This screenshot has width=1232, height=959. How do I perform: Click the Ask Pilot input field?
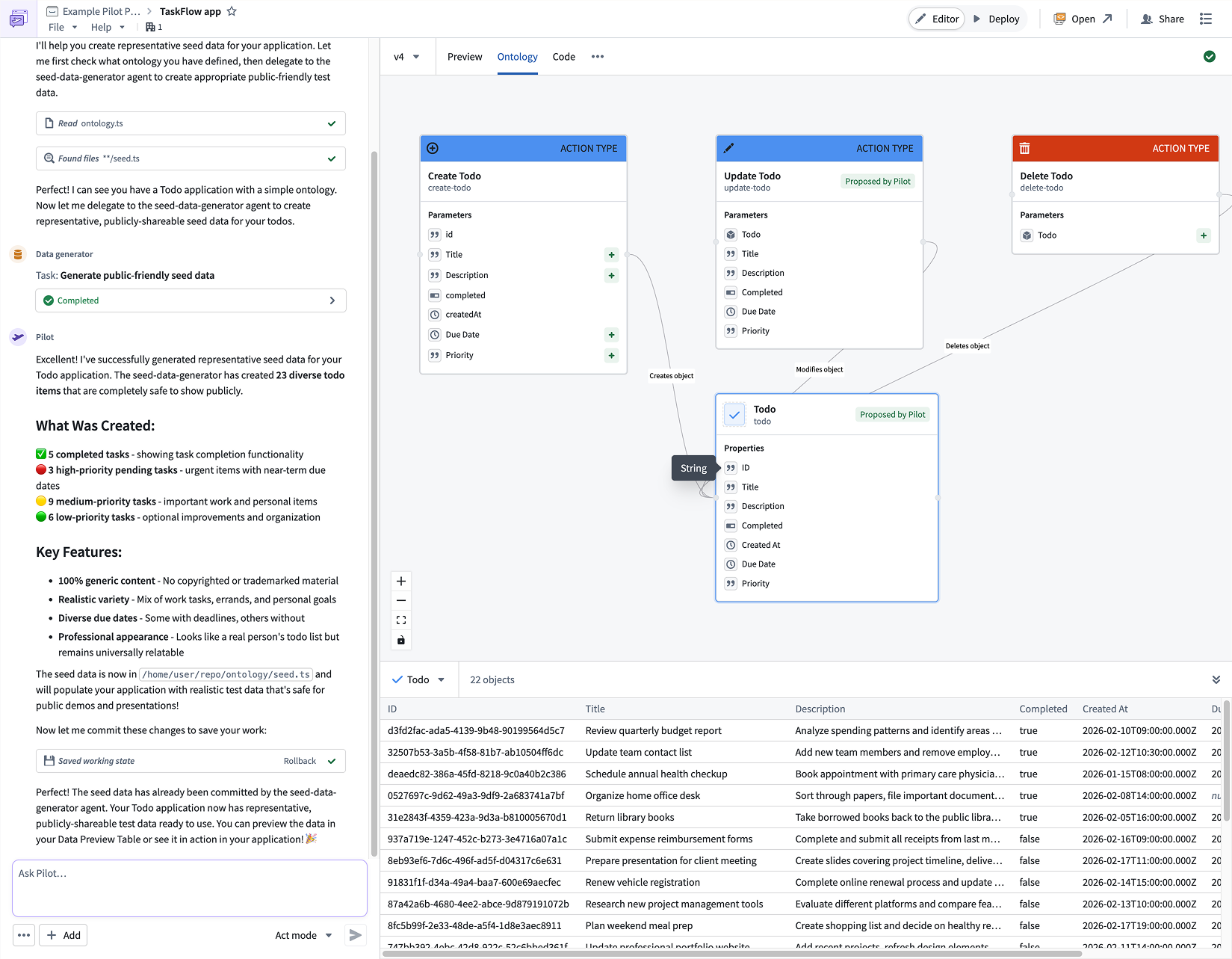point(190,888)
